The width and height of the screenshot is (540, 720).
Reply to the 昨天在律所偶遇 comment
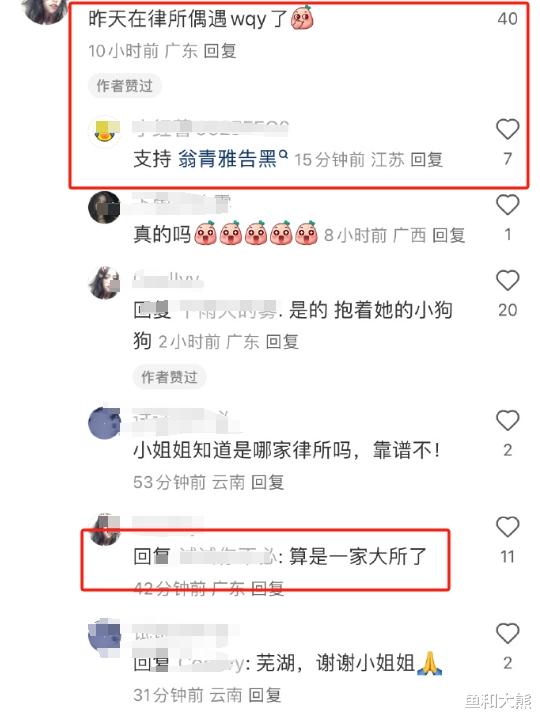coord(220,51)
